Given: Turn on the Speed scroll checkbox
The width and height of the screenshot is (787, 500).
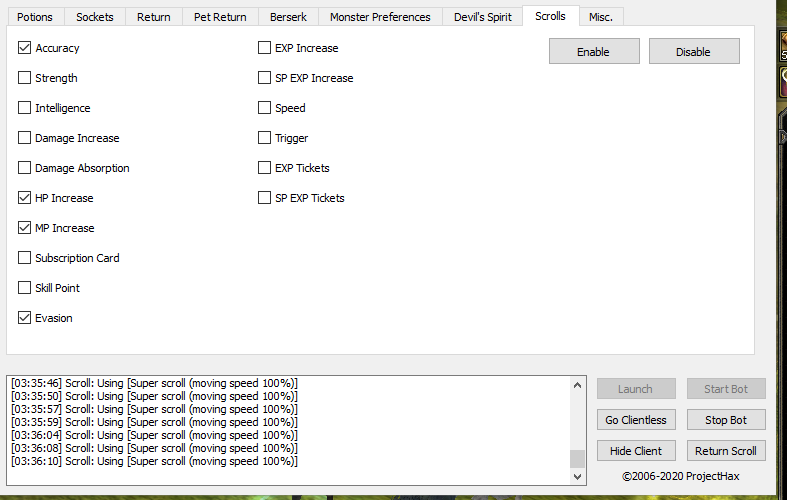Looking at the screenshot, I should pyautogui.click(x=265, y=108).
